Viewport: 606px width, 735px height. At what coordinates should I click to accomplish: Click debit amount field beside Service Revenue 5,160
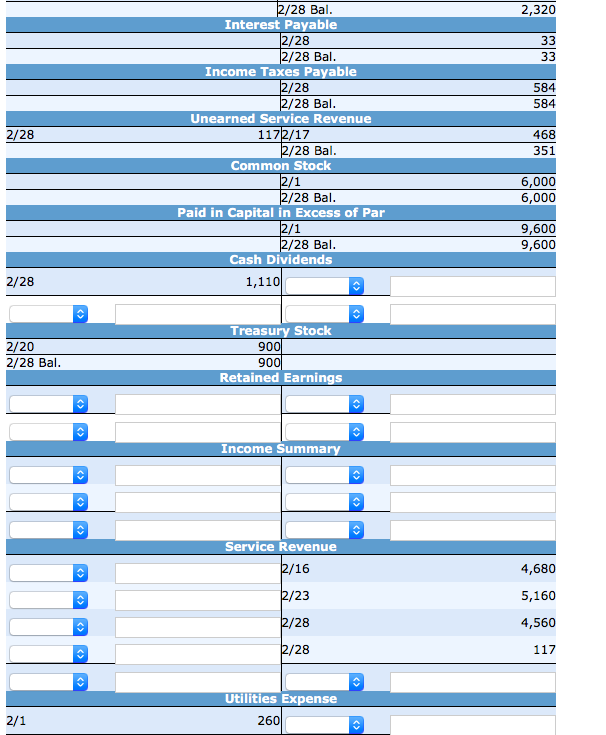(198, 600)
